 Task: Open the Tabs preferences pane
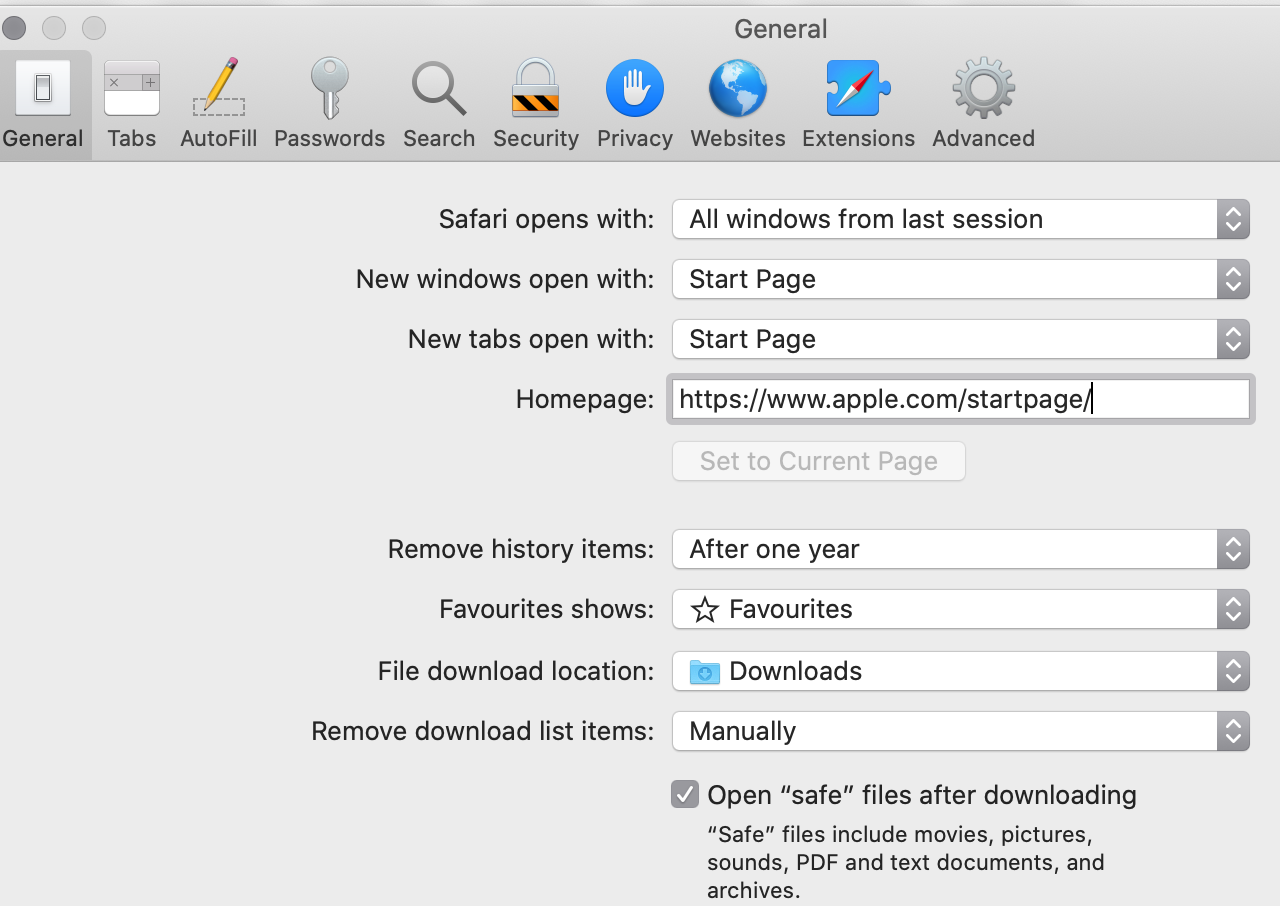pyautogui.click(x=132, y=105)
